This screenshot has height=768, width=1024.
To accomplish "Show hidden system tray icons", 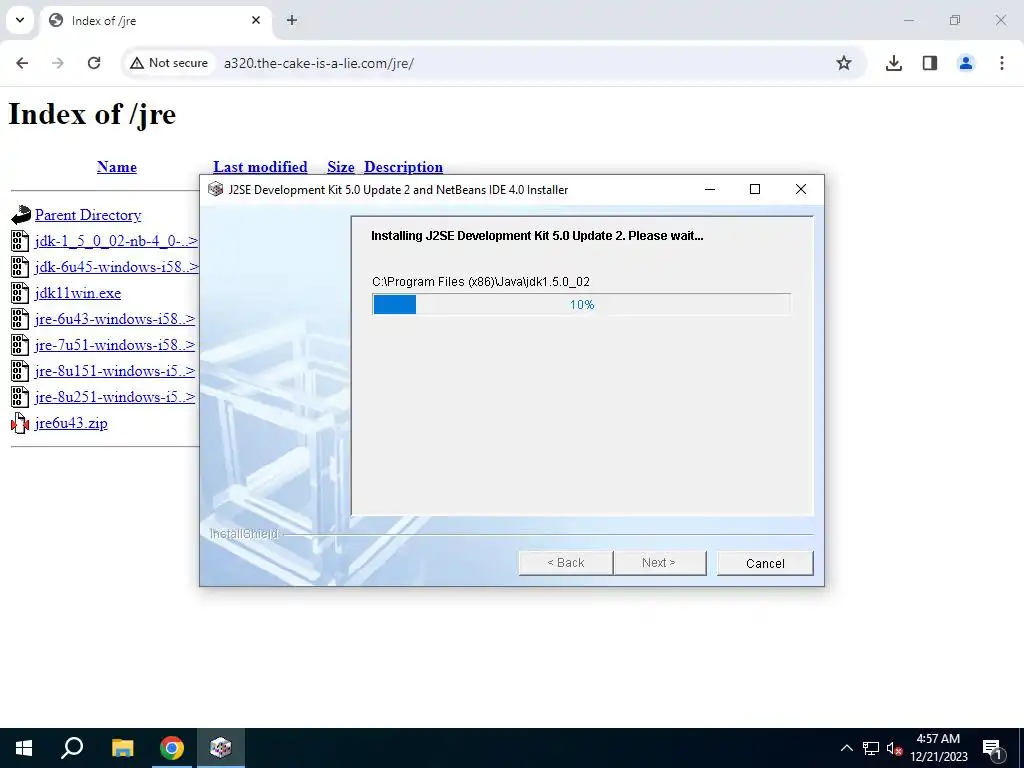I will coord(846,748).
